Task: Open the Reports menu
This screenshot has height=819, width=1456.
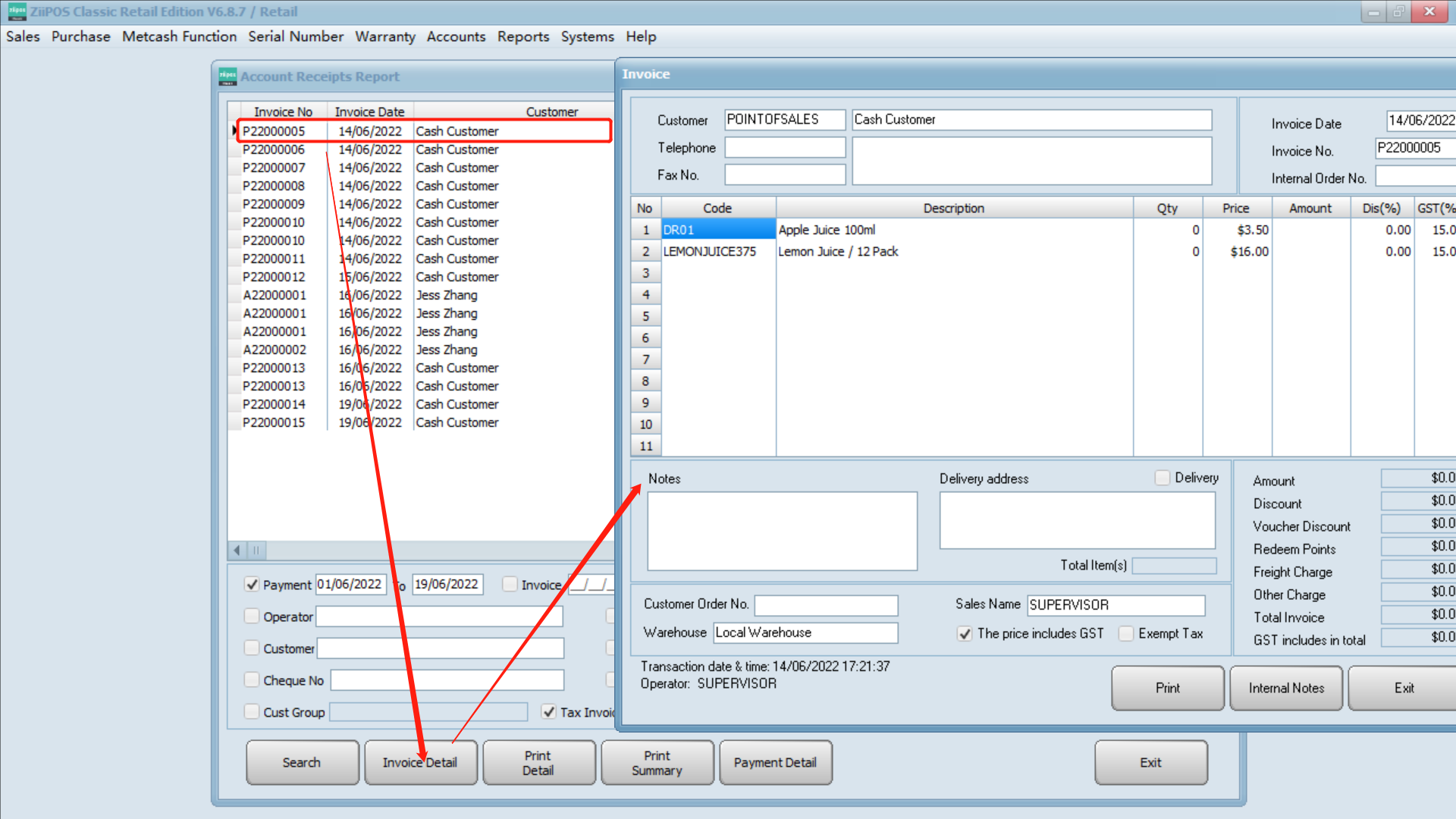Action: [x=523, y=36]
